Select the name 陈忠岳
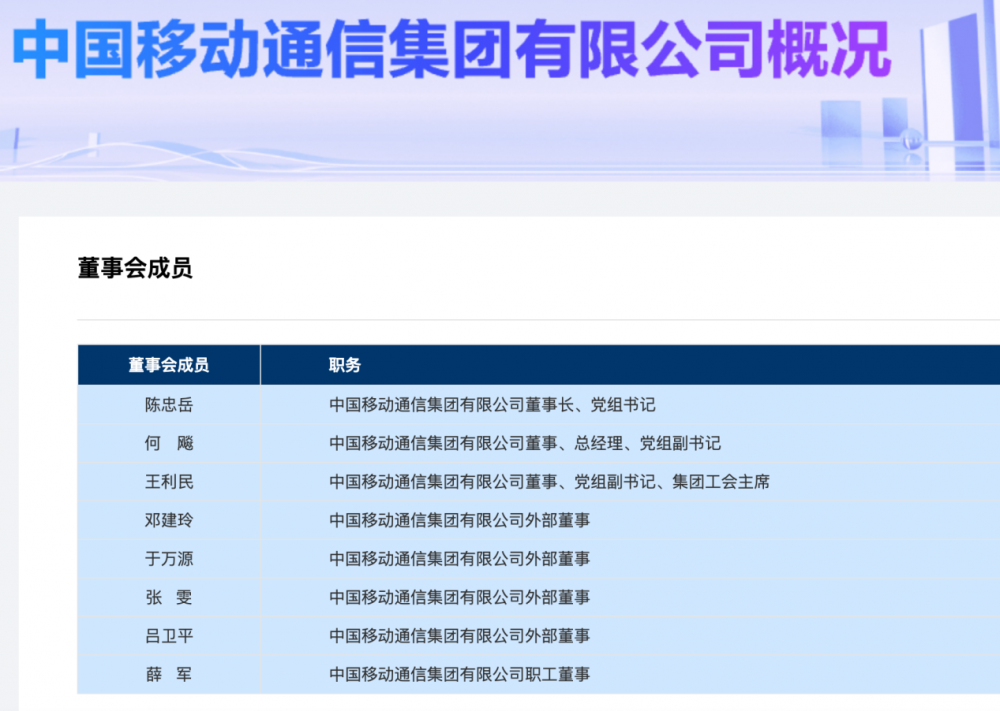The image size is (1000, 711). click(x=169, y=405)
